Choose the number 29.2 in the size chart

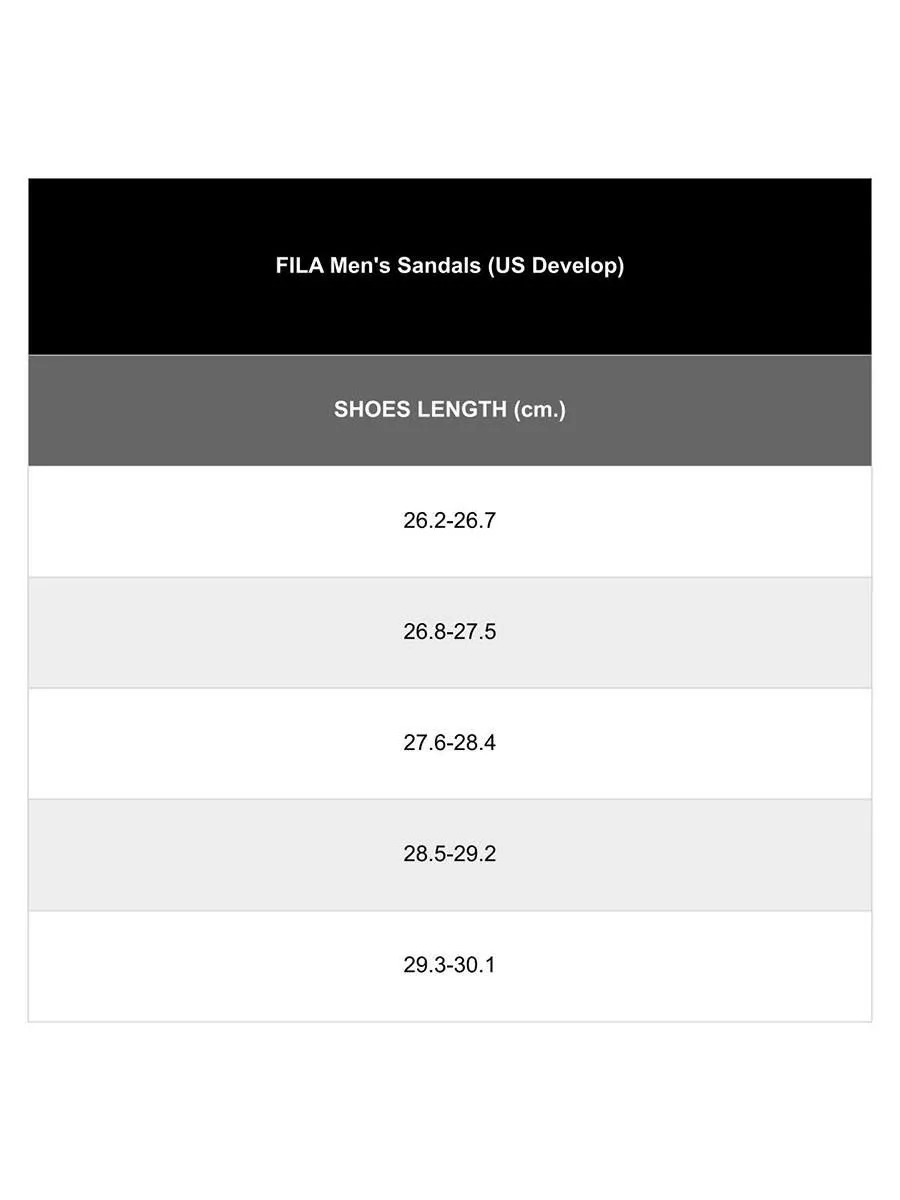click(475, 854)
